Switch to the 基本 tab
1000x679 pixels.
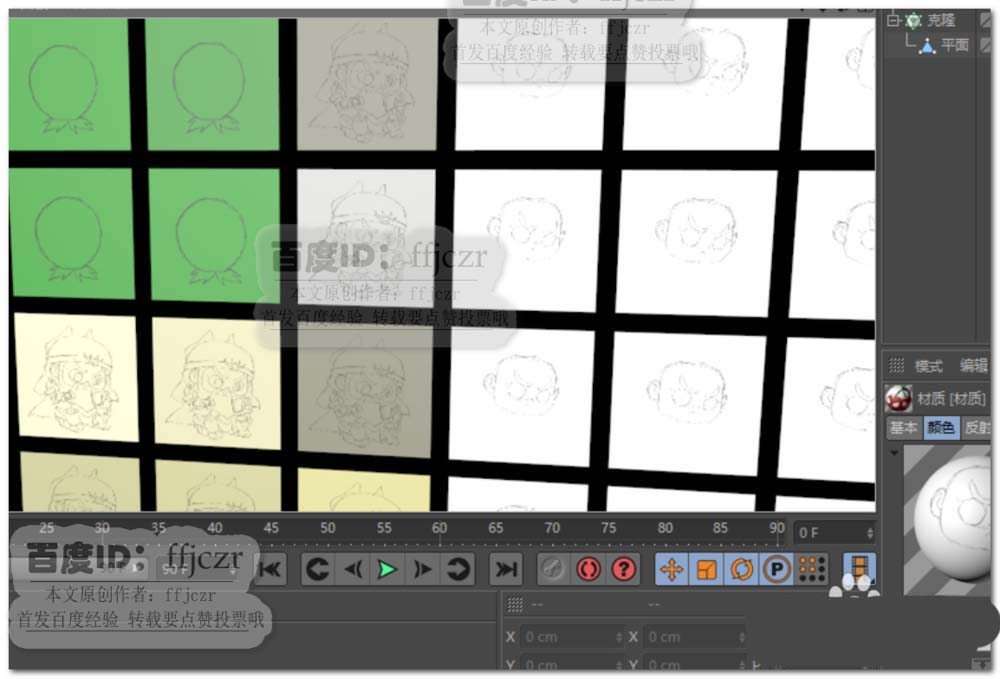(x=904, y=427)
